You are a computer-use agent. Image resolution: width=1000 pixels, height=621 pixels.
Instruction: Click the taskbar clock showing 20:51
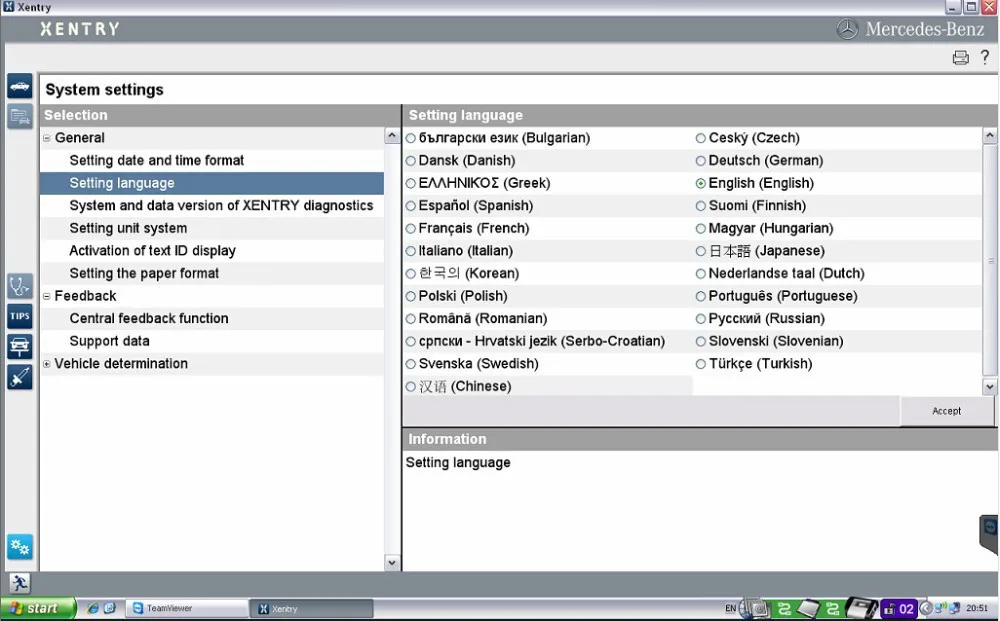click(976, 608)
